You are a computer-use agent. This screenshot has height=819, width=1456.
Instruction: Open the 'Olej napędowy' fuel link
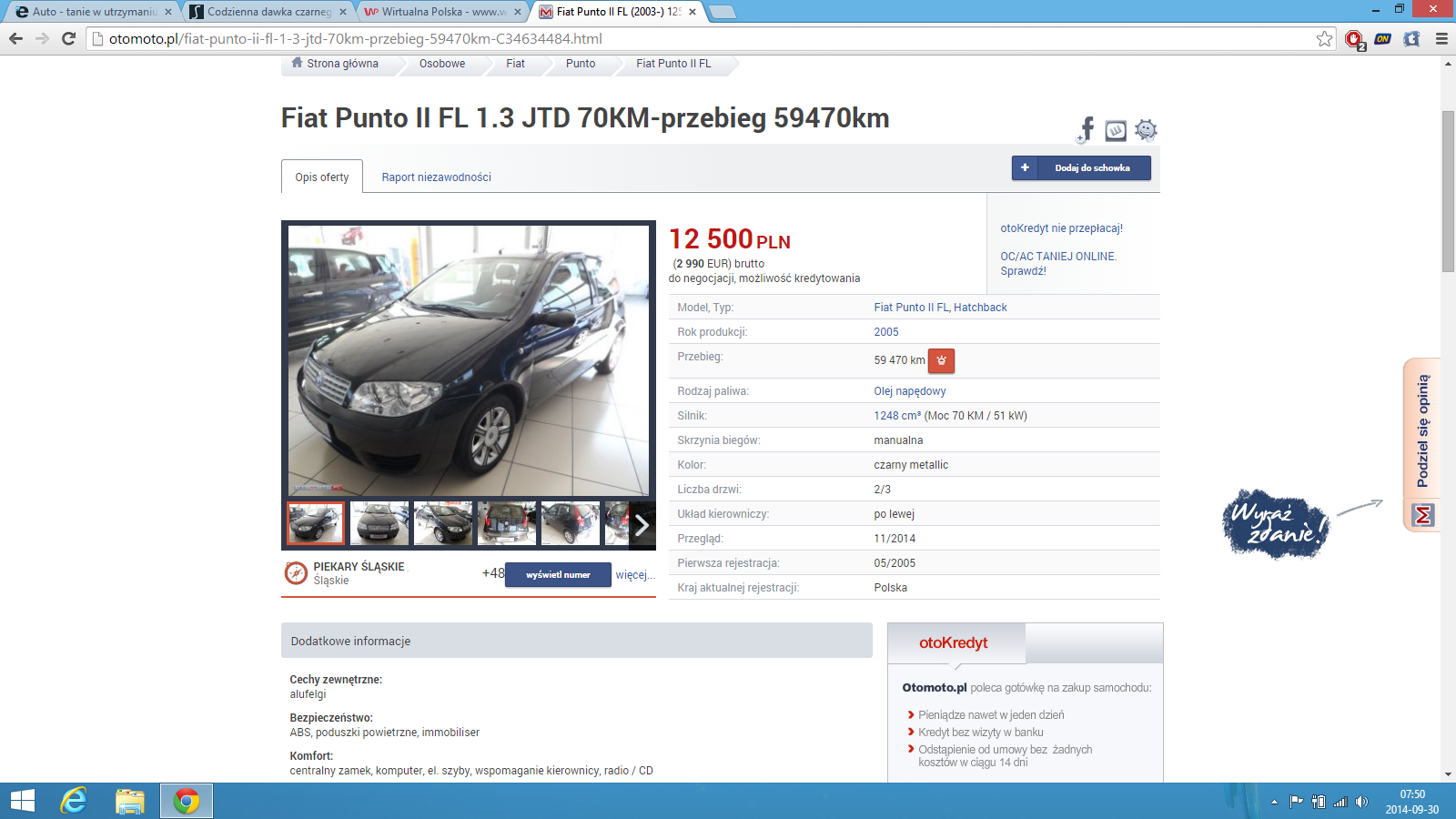point(910,391)
